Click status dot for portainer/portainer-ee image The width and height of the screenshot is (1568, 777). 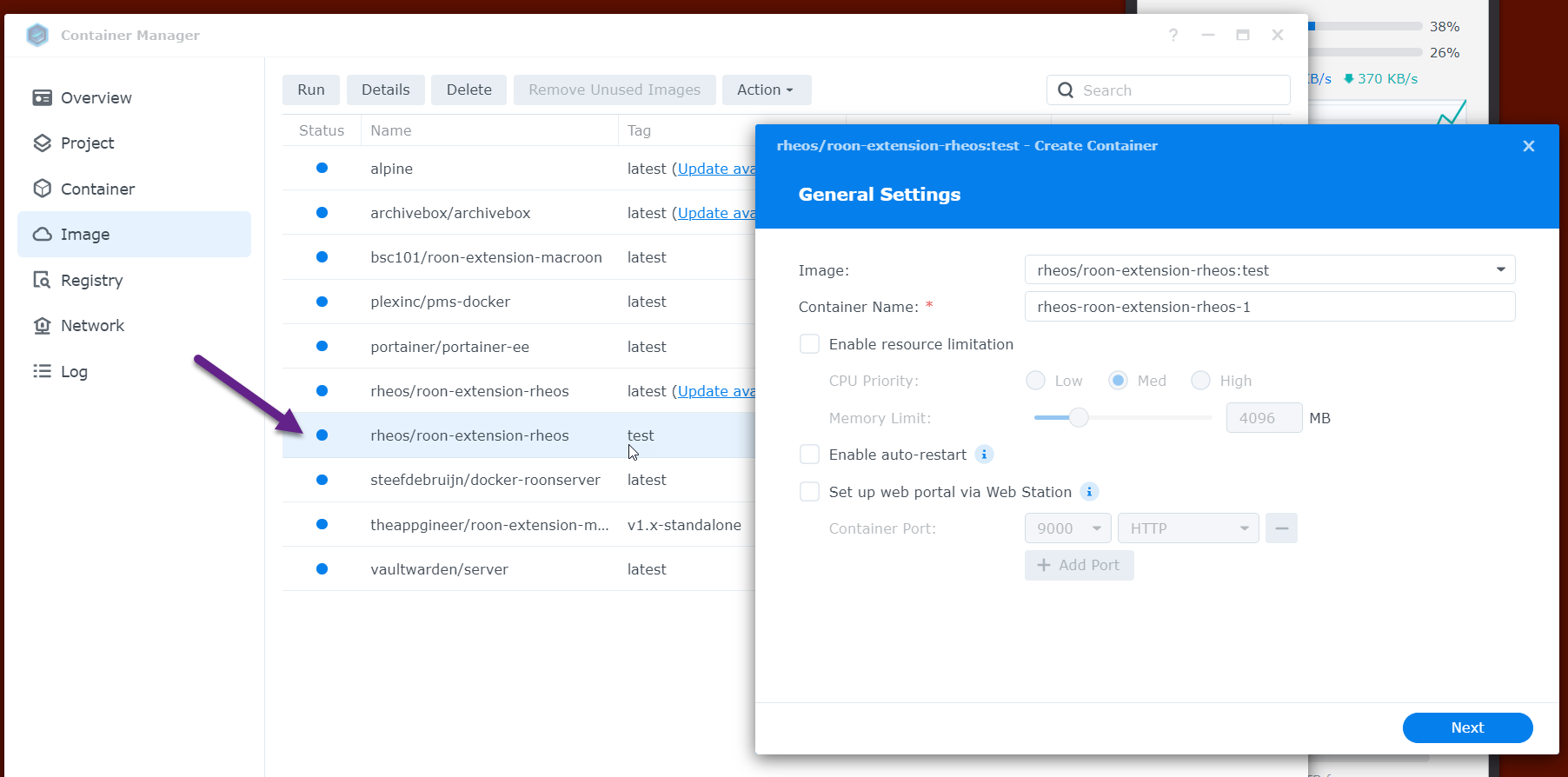coord(322,346)
